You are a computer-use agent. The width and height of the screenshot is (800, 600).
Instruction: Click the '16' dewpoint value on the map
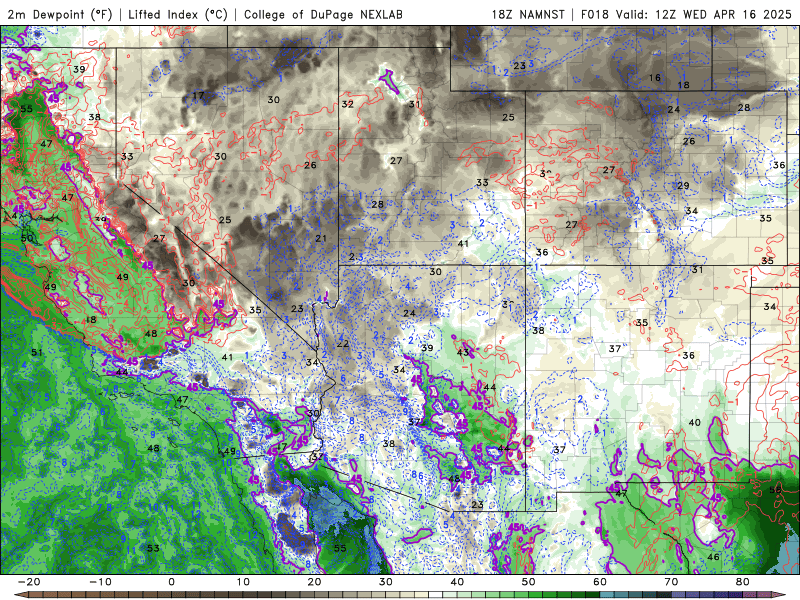coord(655,78)
